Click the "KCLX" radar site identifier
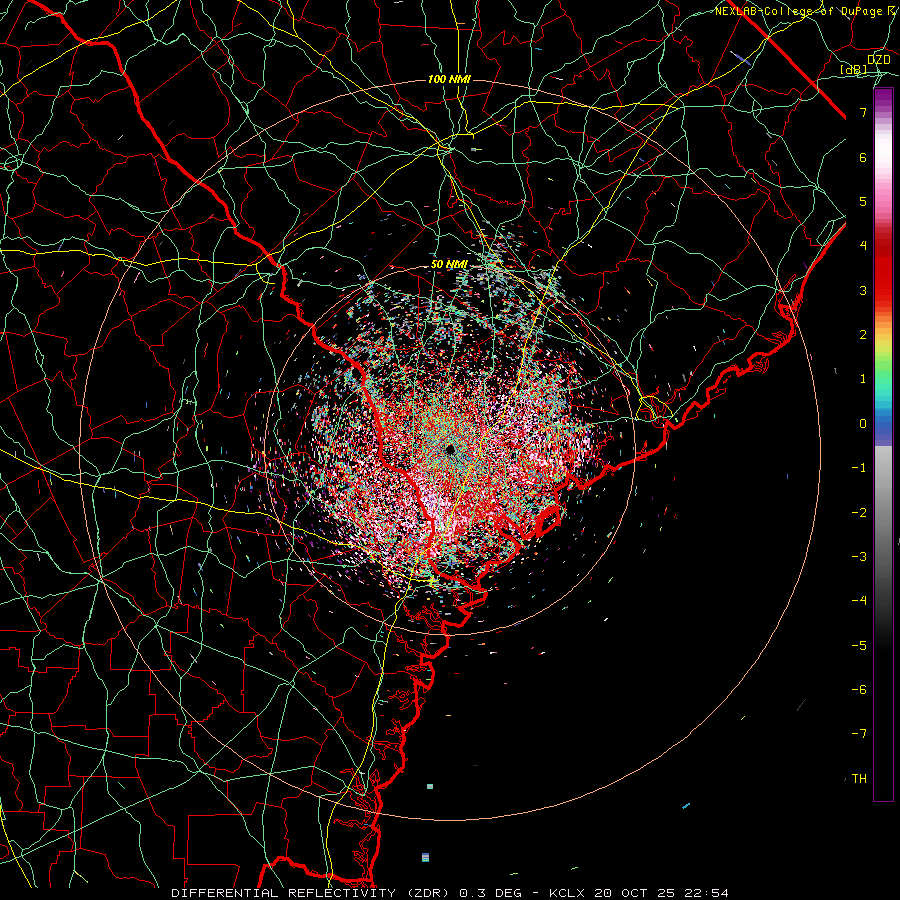The image size is (900, 900). coord(567,893)
